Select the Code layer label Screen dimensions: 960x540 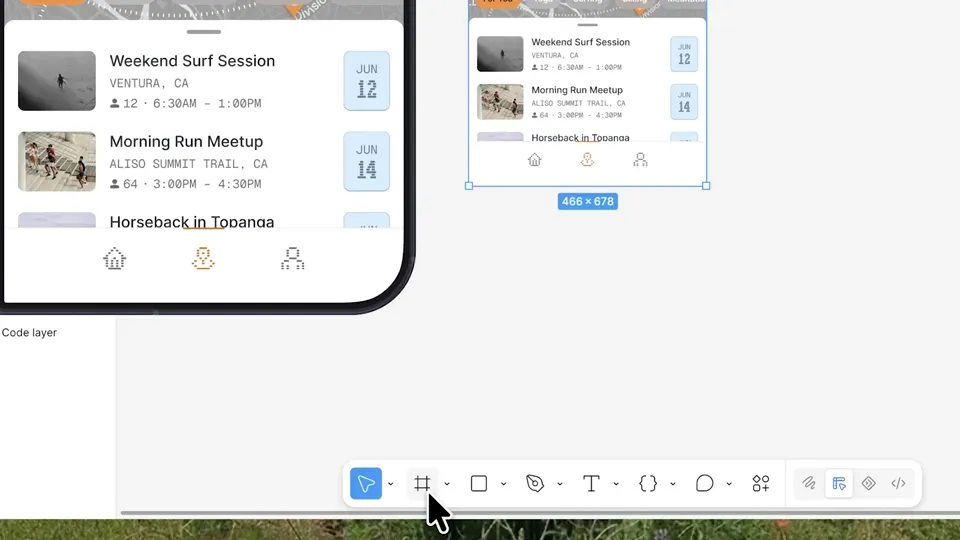29,332
